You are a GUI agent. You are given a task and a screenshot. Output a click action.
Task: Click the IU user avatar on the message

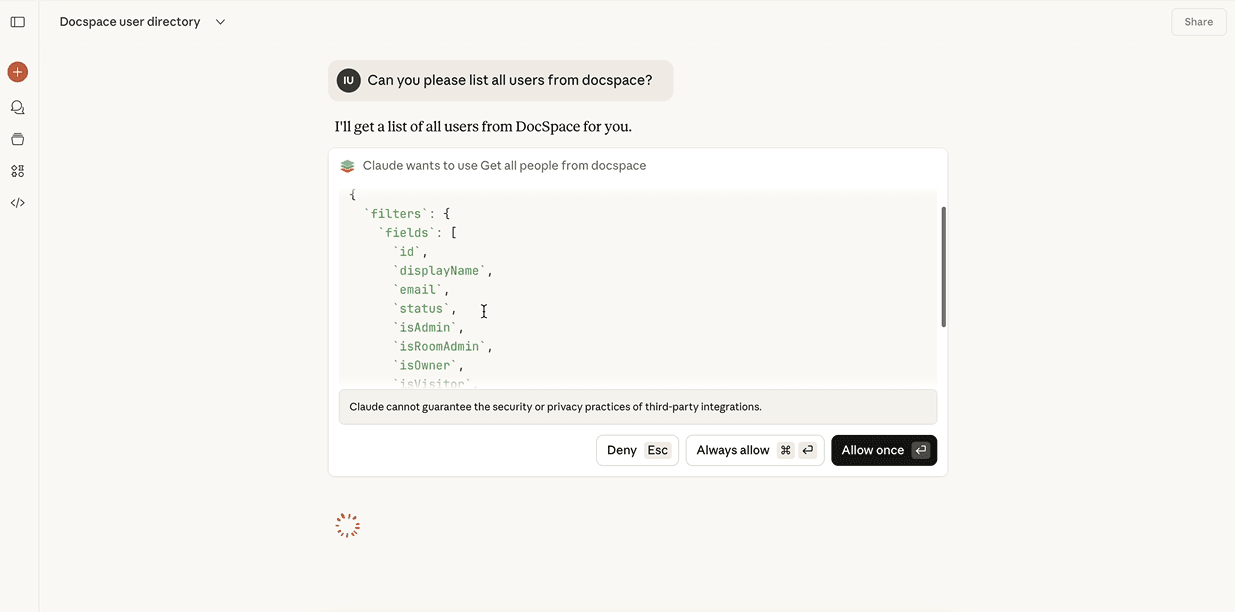pos(348,79)
